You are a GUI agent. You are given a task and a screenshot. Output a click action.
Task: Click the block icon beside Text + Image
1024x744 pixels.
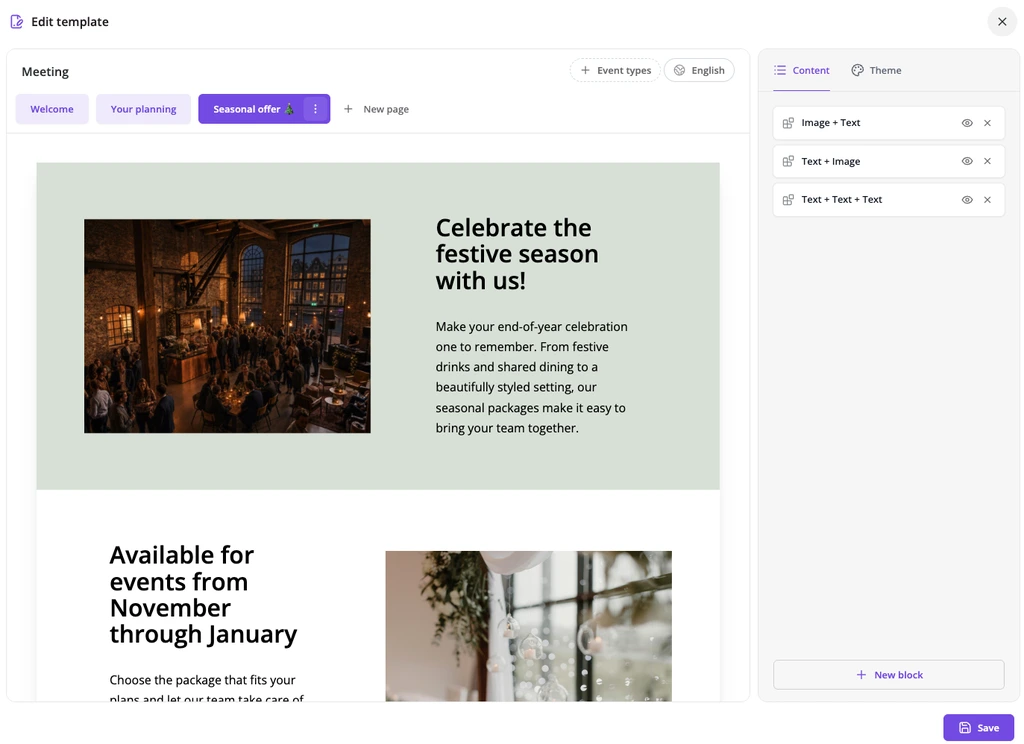tap(788, 161)
